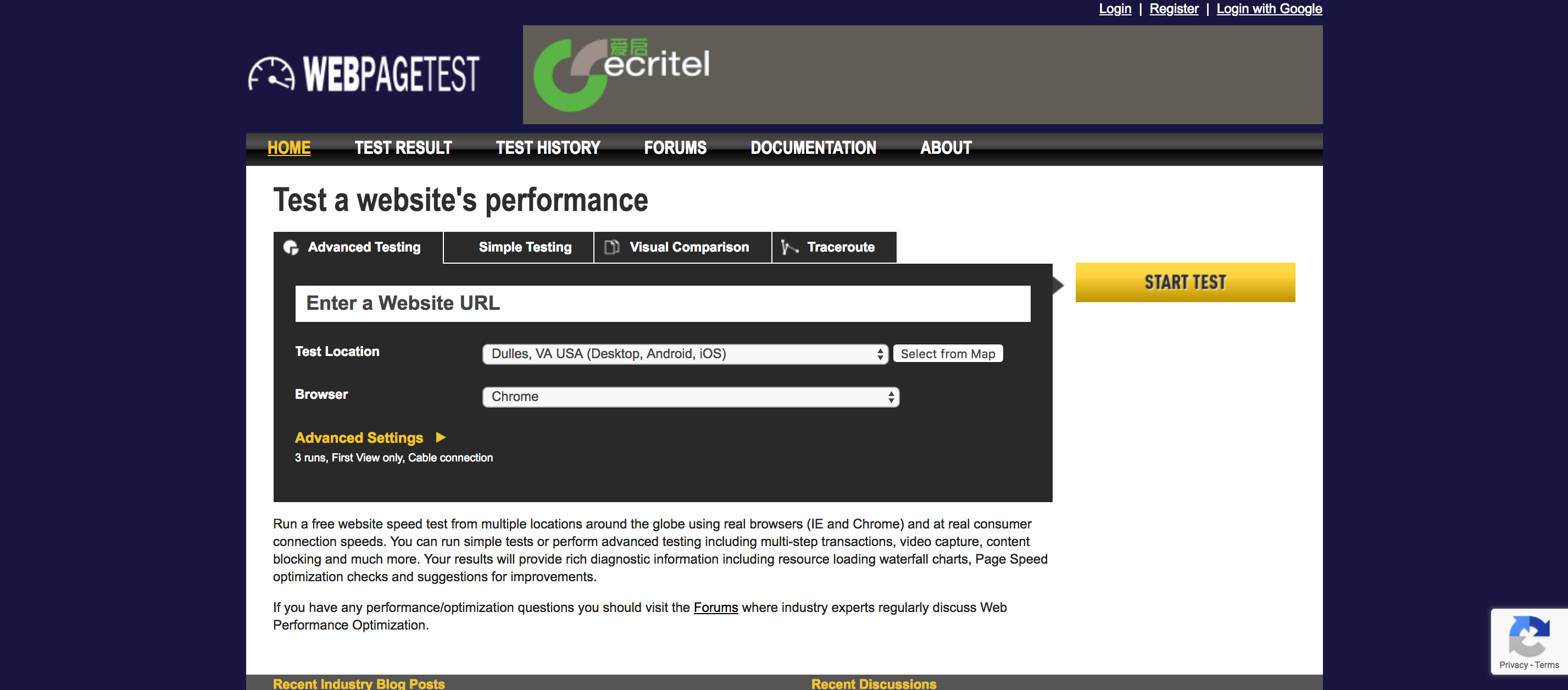Screen dimensions: 1568x690
Task: Click the Visual Comparison pages icon
Action: (x=611, y=247)
